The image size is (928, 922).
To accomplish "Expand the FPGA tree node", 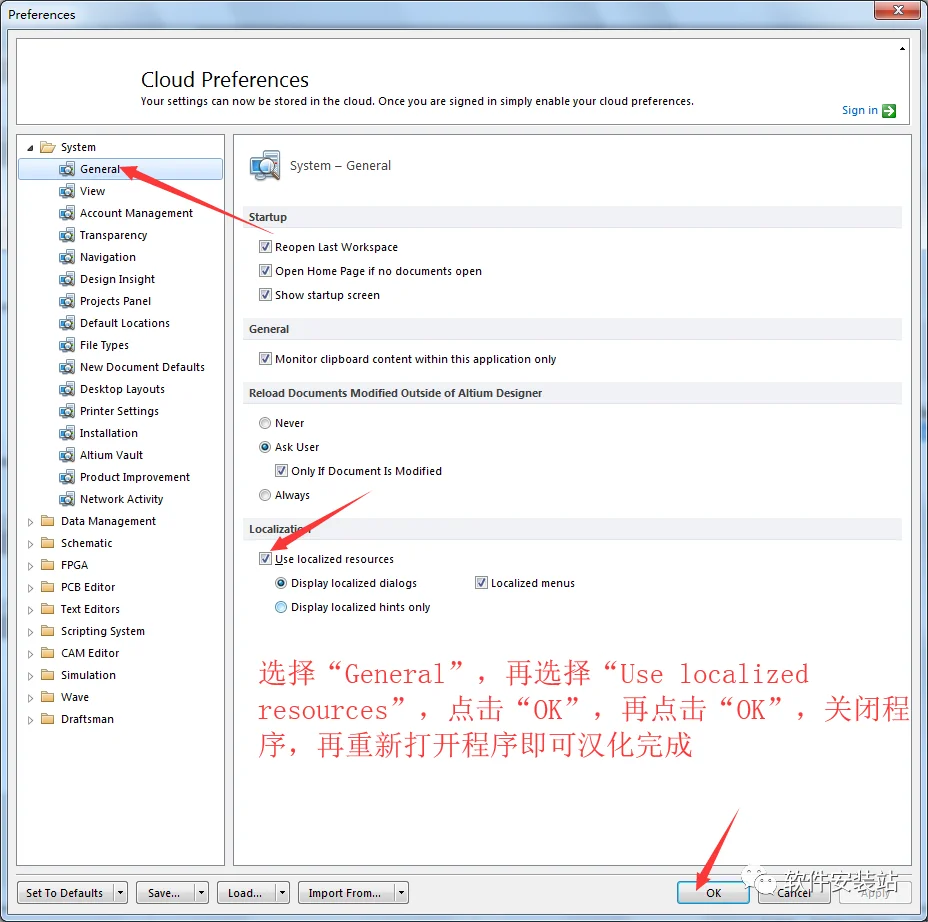I will click(x=30, y=566).
